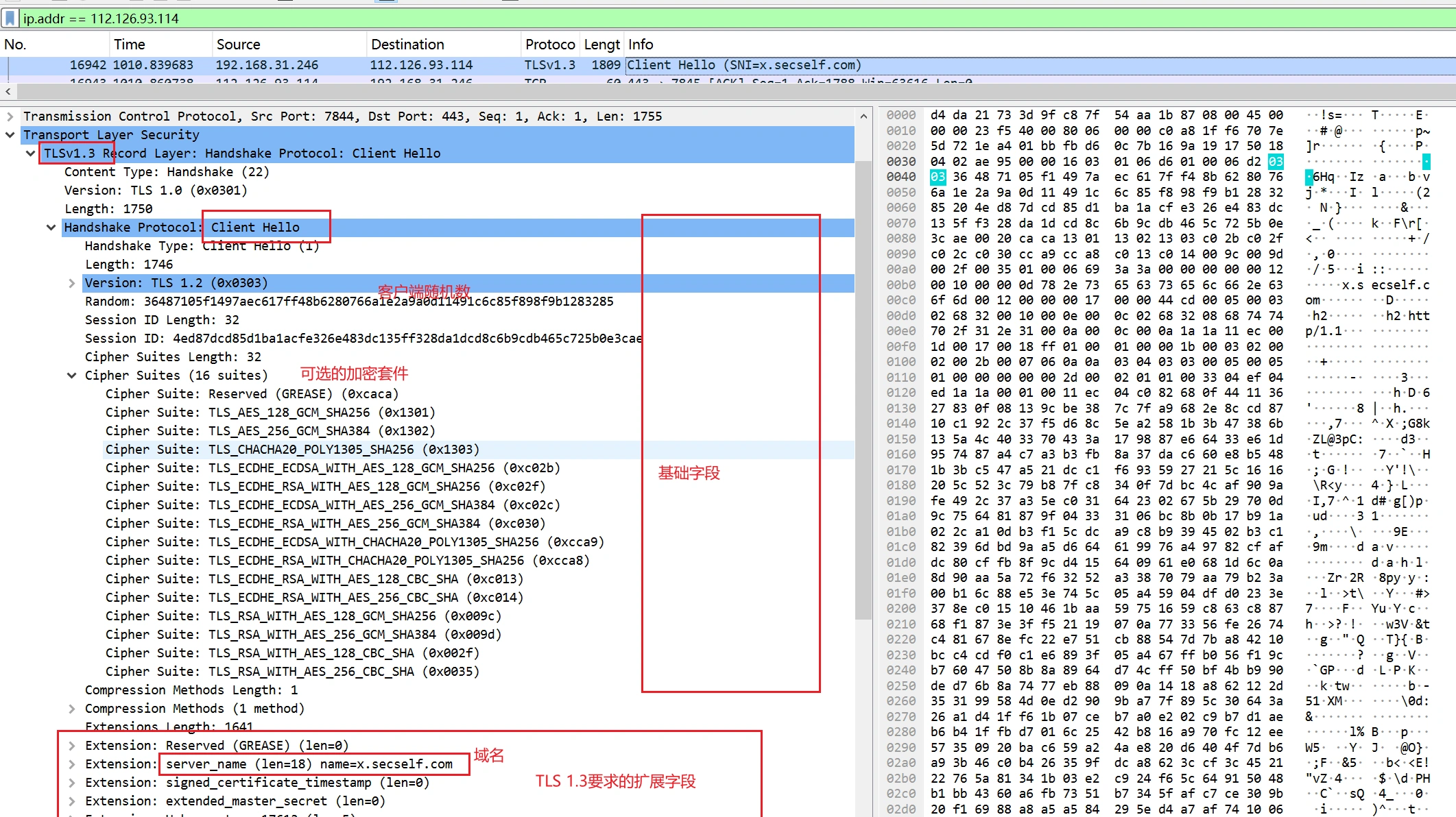Viewport: 1456px width, 817px height.
Task: Click the display filter bookmark icon
Action: point(10,19)
